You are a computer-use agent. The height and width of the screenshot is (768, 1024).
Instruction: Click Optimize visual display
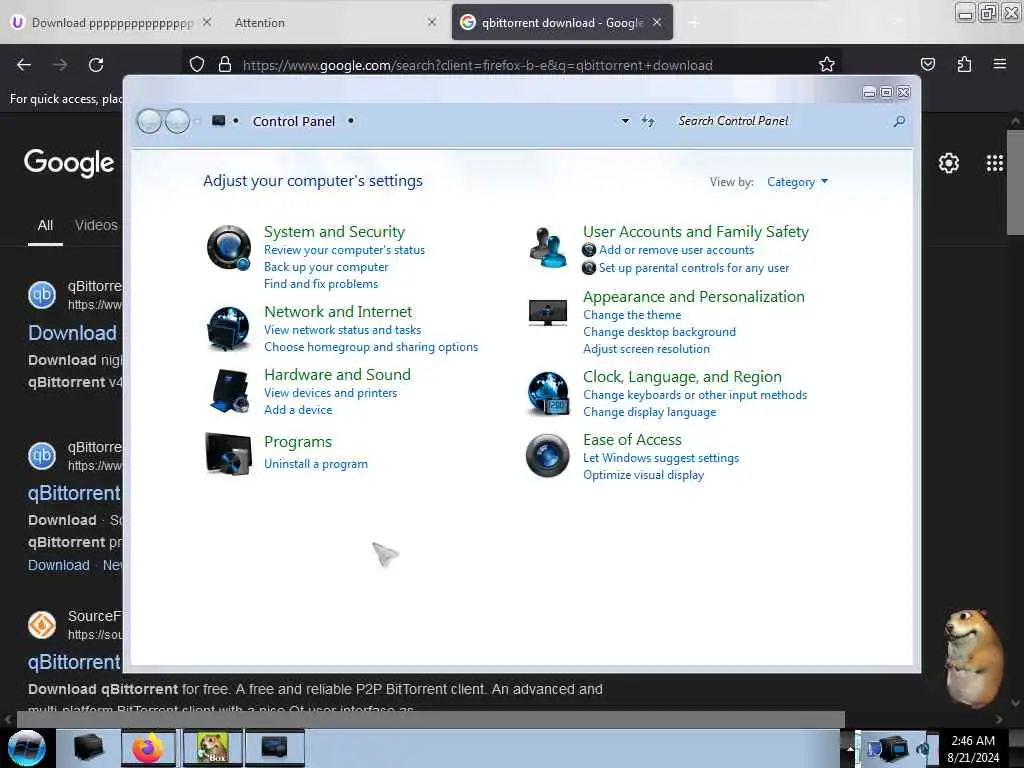click(x=643, y=475)
